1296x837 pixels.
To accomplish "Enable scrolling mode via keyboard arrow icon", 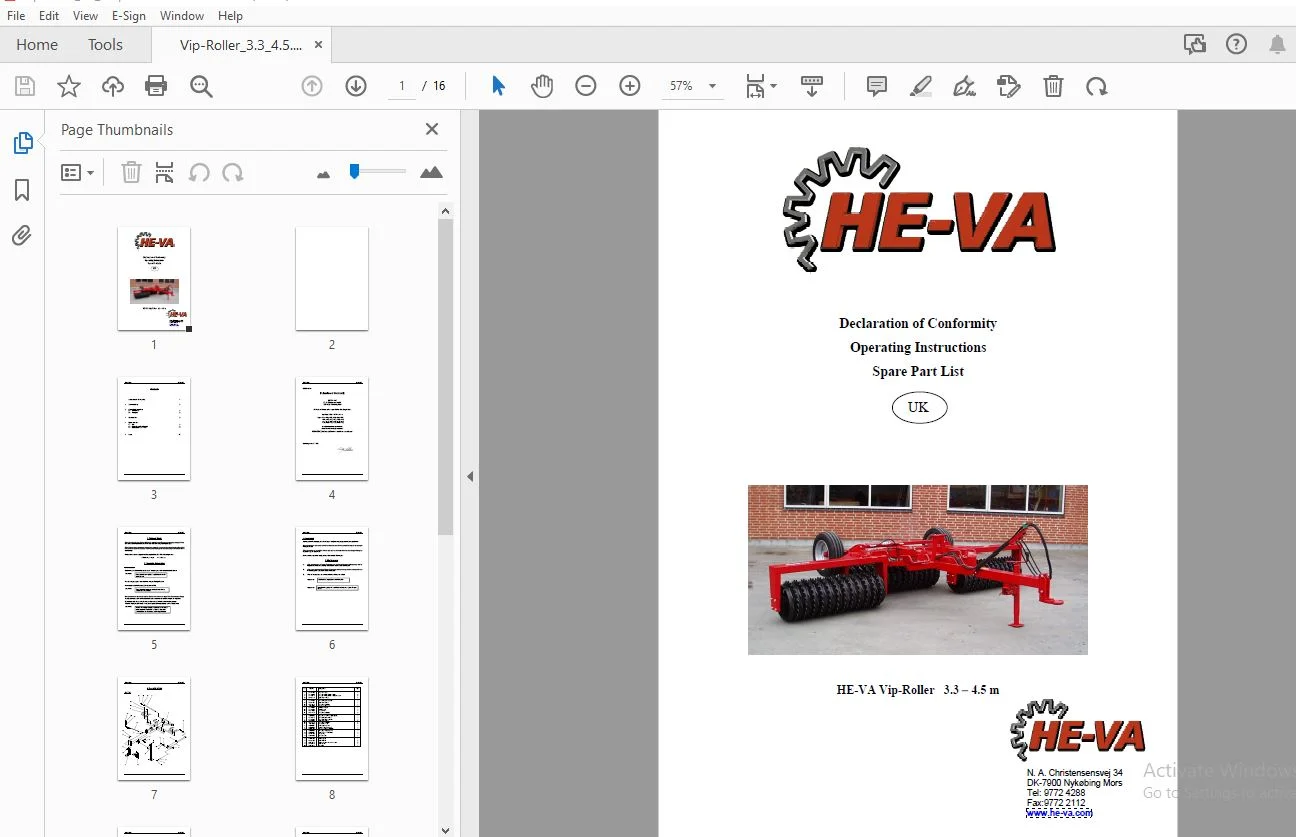I will tap(812, 86).
